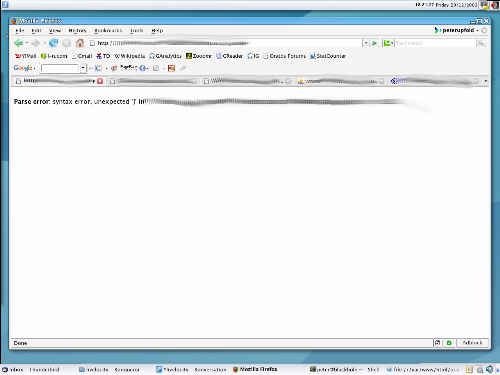
Task: Open the GAnalytics bookmark
Action: click(x=165, y=56)
